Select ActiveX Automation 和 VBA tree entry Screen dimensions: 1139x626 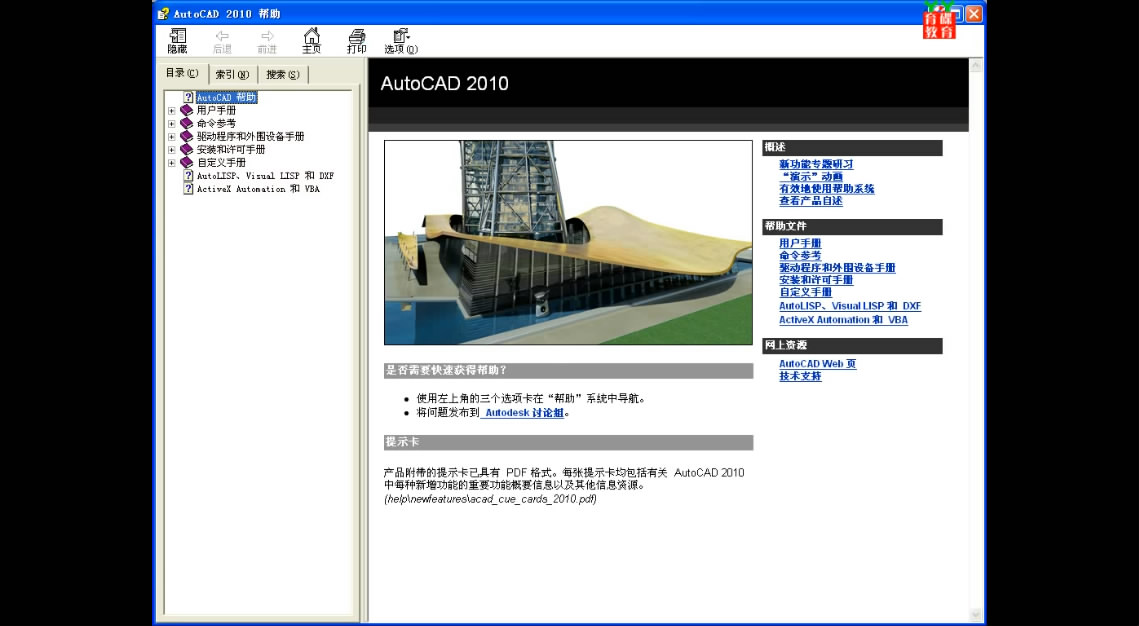click(258, 189)
